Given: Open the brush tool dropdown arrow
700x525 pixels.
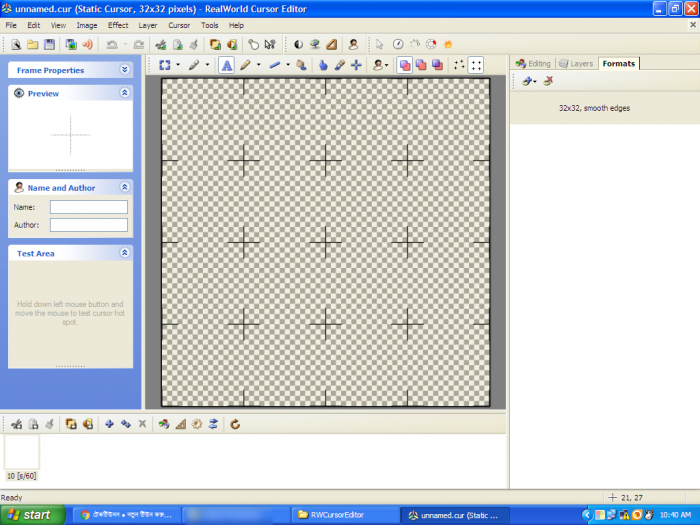Looking at the screenshot, I should [x=207, y=65].
